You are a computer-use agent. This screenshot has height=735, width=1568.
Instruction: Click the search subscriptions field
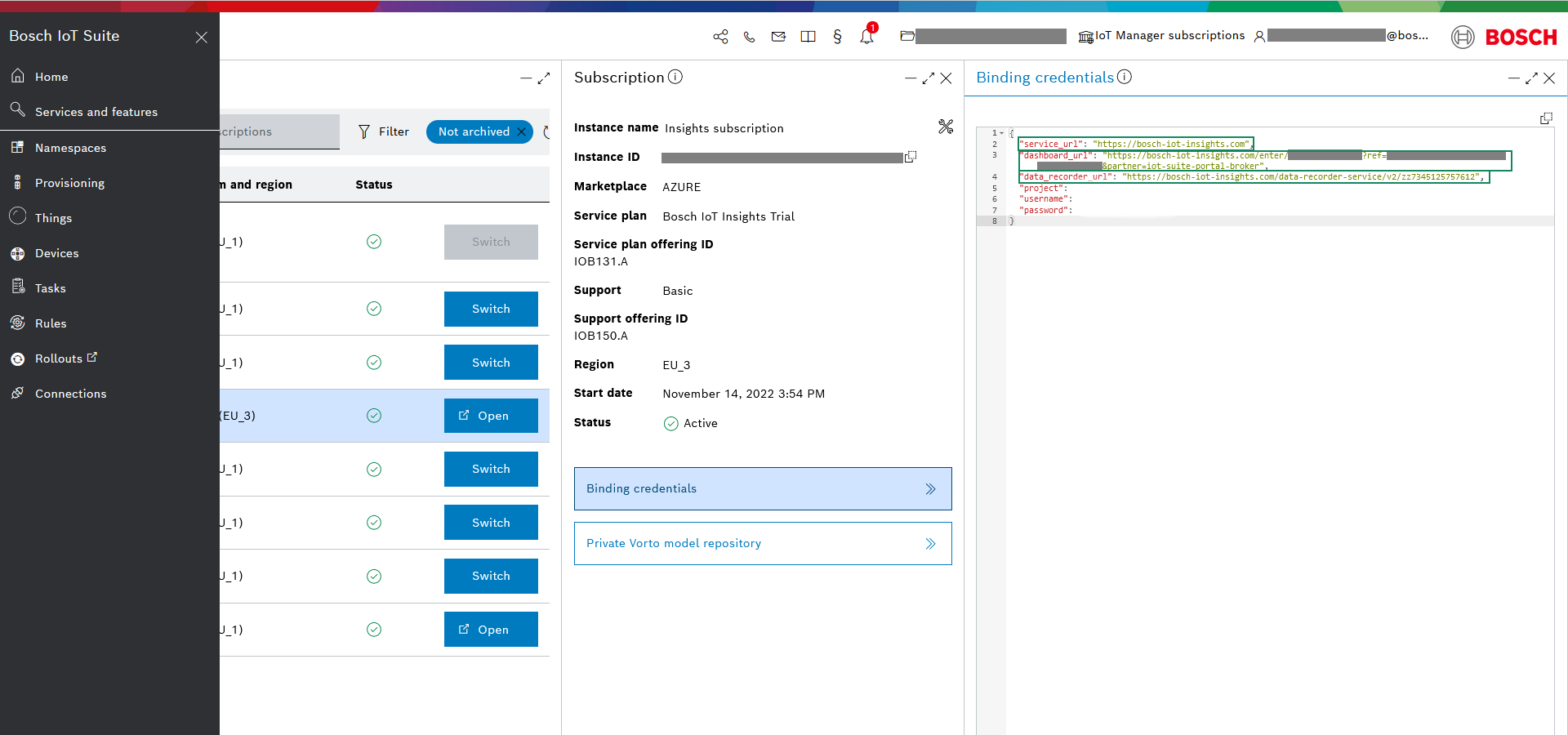click(279, 131)
